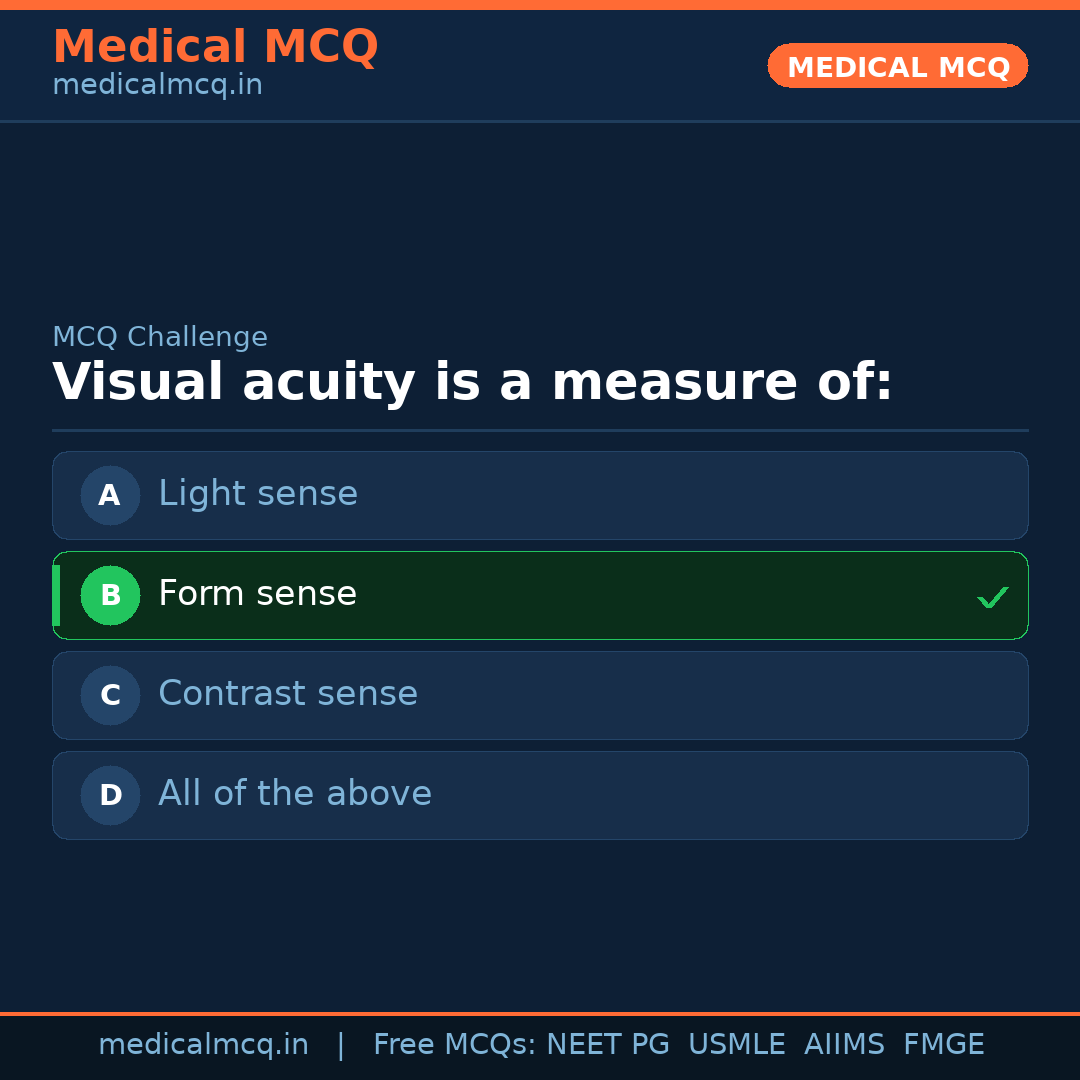Screen dimensions: 1080x1080
Task: Select the Light sense answer
Action: click(258, 494)
